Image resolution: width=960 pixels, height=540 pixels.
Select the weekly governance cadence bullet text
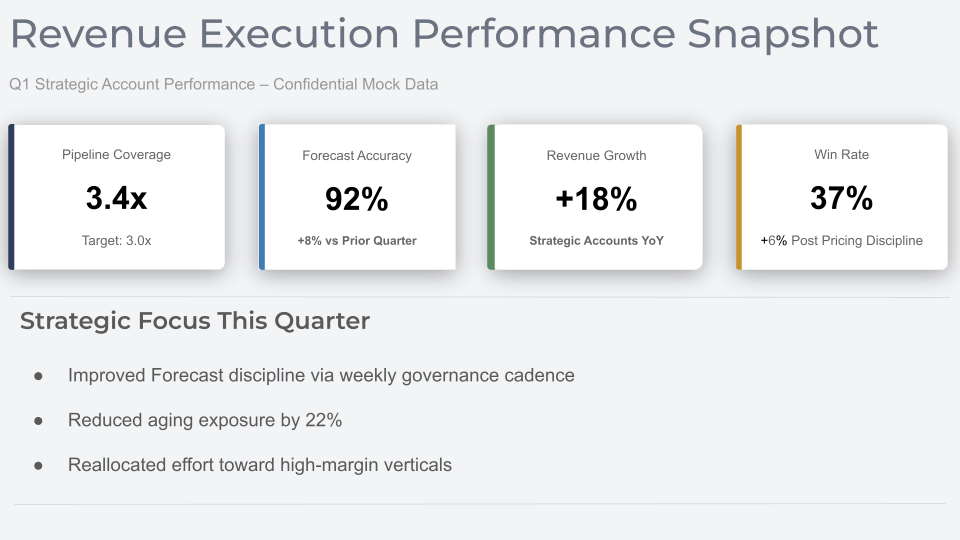pos(321,376)
